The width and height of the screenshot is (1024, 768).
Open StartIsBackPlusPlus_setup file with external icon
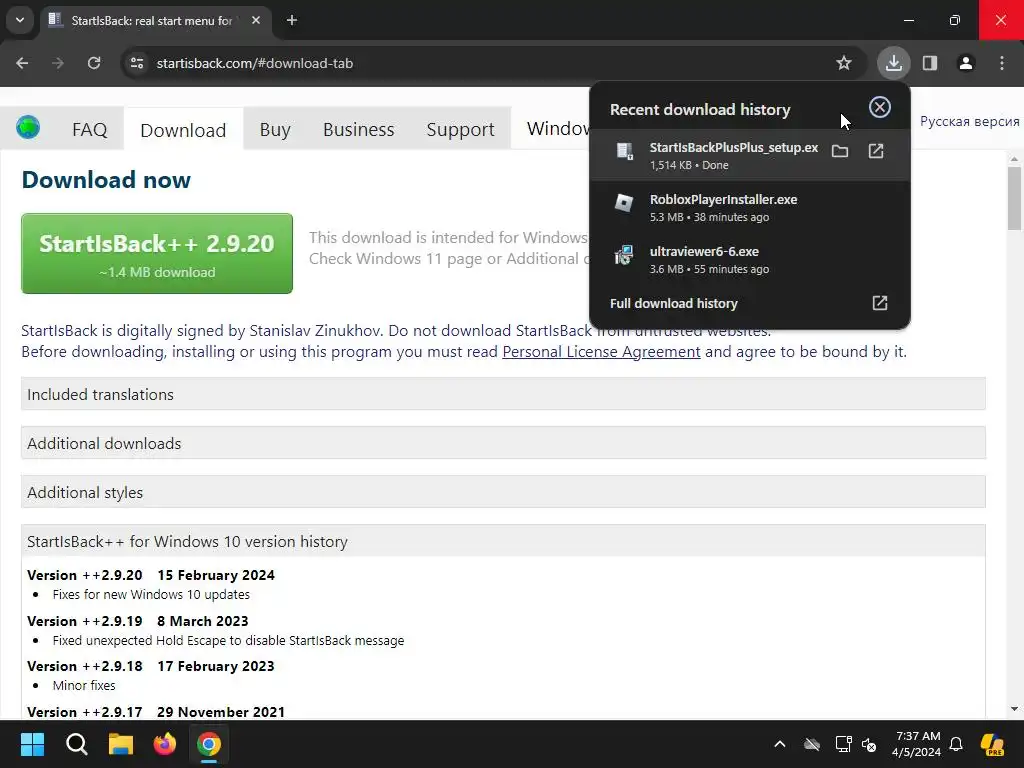(876, 152)
